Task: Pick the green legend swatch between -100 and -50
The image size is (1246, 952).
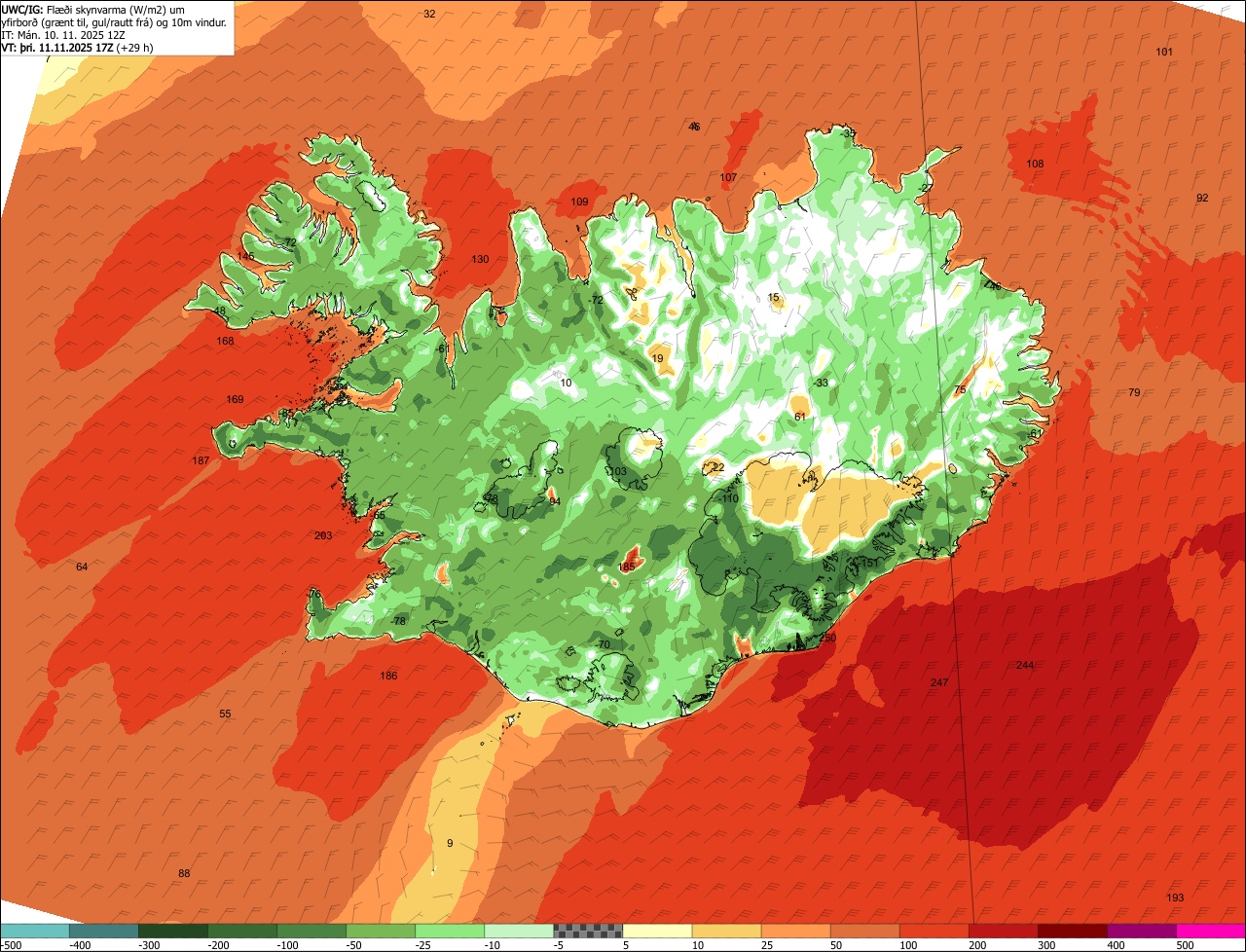Action: [x=311, y=931]
